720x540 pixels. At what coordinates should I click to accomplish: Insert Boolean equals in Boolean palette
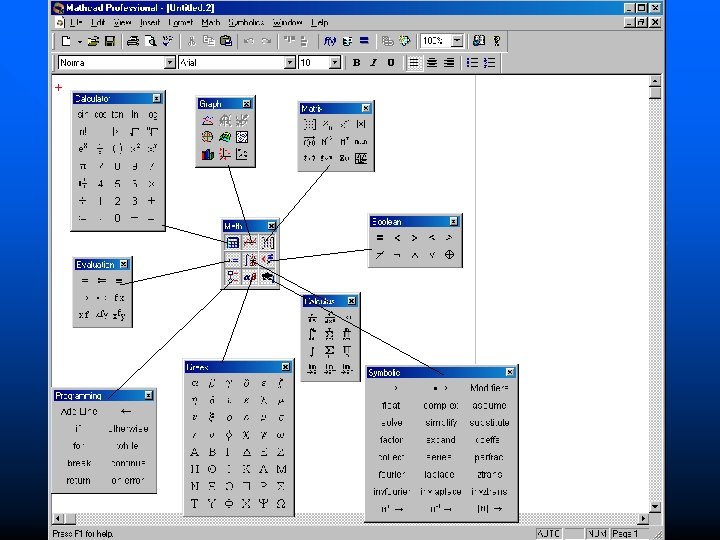[x=380, y=238]
